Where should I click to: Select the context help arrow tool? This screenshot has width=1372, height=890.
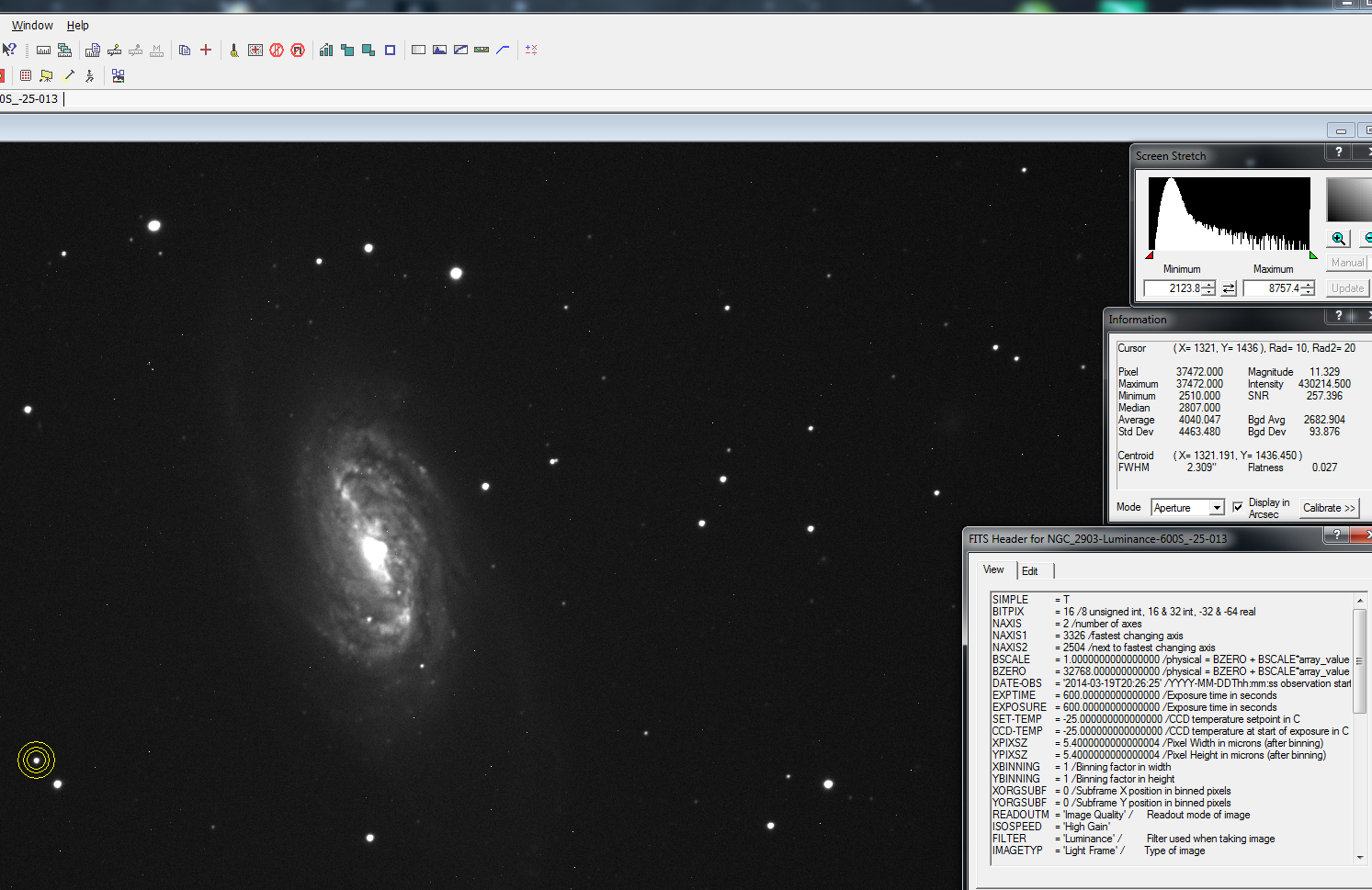(9, 50)
